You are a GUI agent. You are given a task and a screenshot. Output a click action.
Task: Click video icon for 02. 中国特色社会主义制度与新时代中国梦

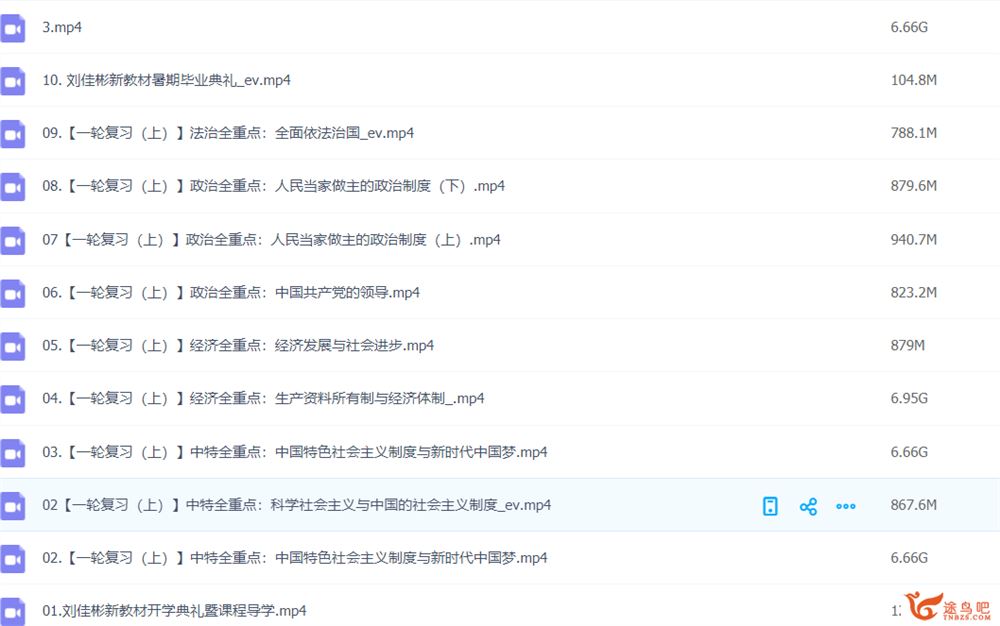tap(12, 559)
